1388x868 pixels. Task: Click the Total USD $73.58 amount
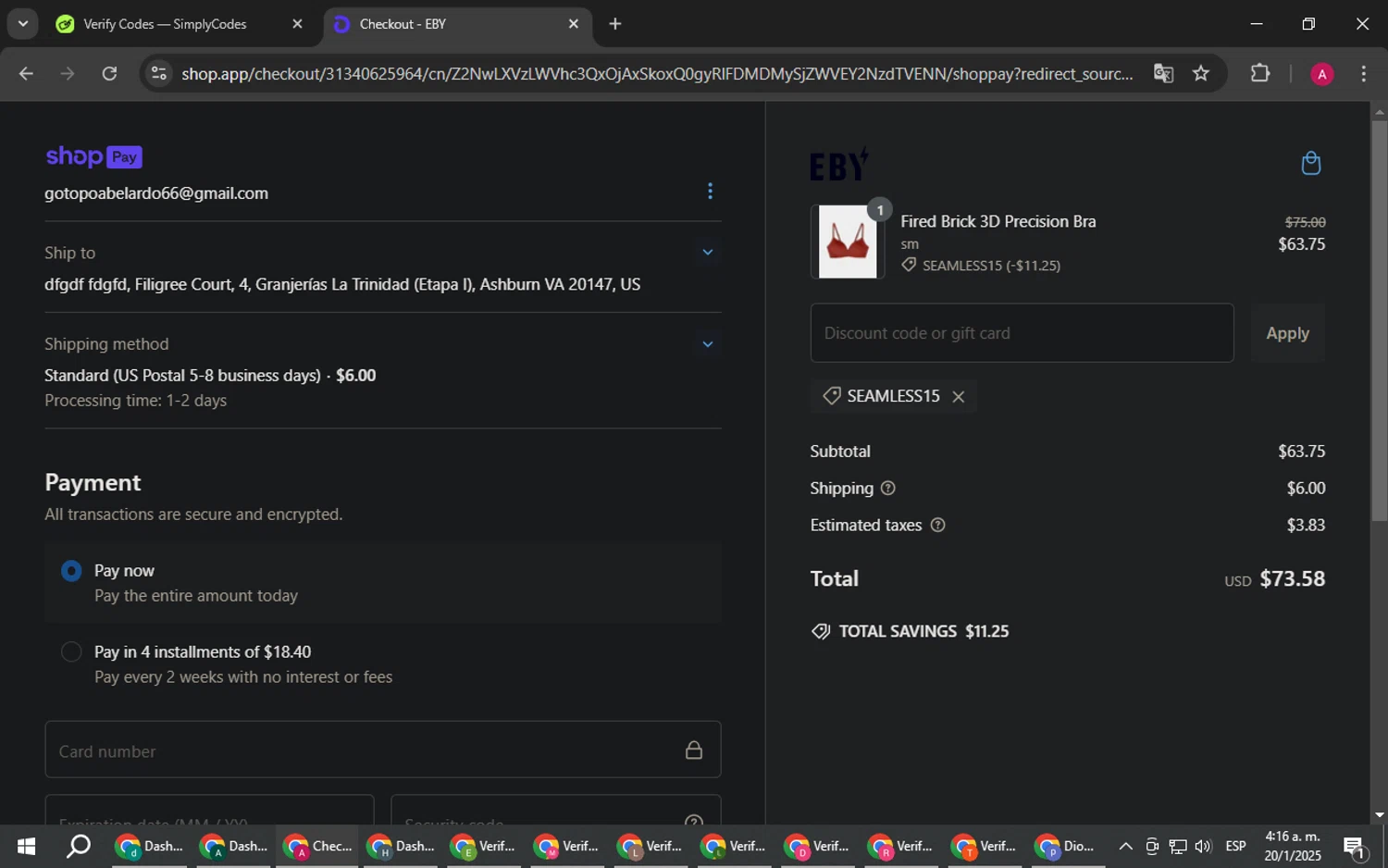(x=1274, y=579)
